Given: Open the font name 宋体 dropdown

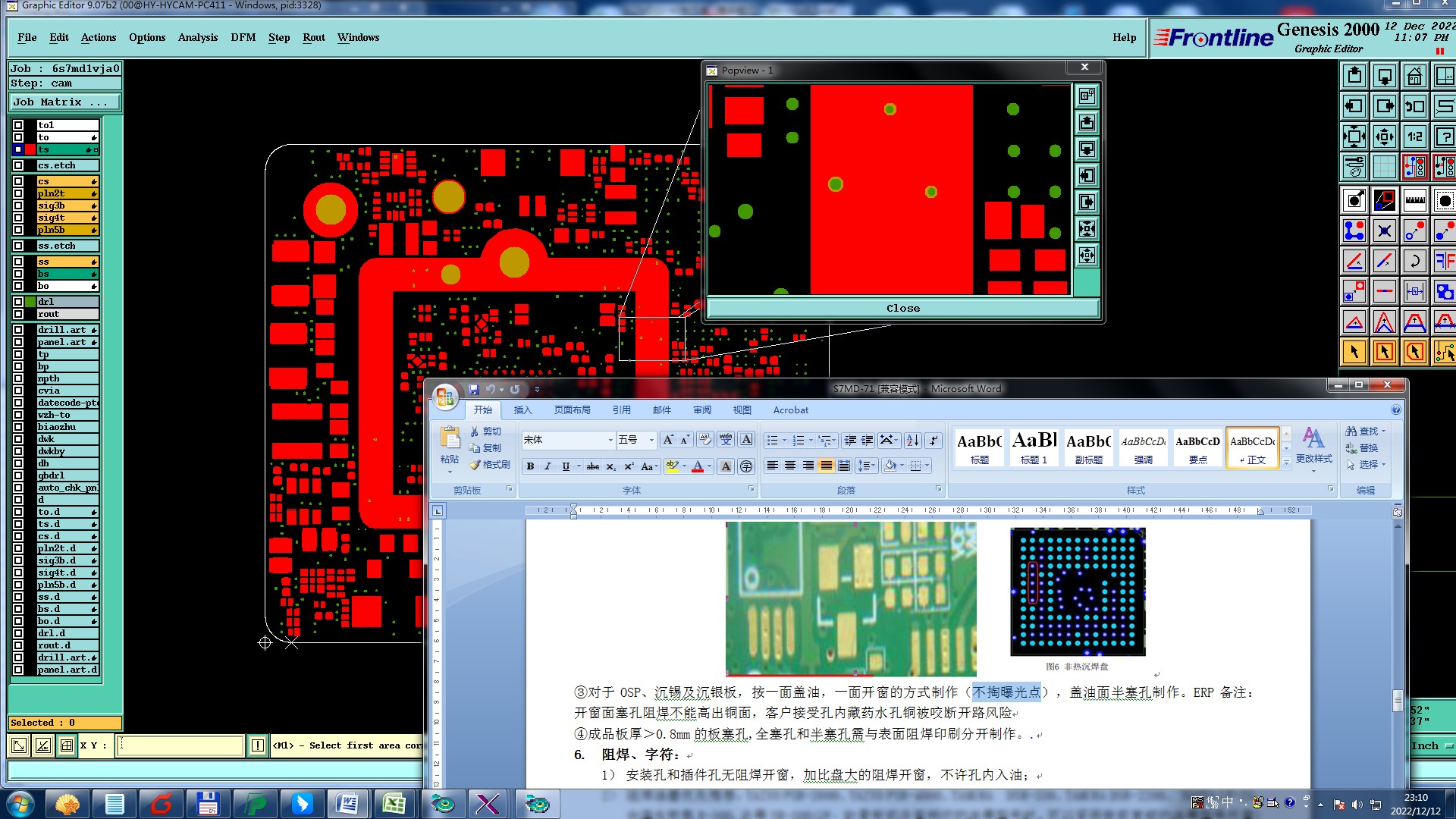Looking at the screenshot, I should (610, 440).
